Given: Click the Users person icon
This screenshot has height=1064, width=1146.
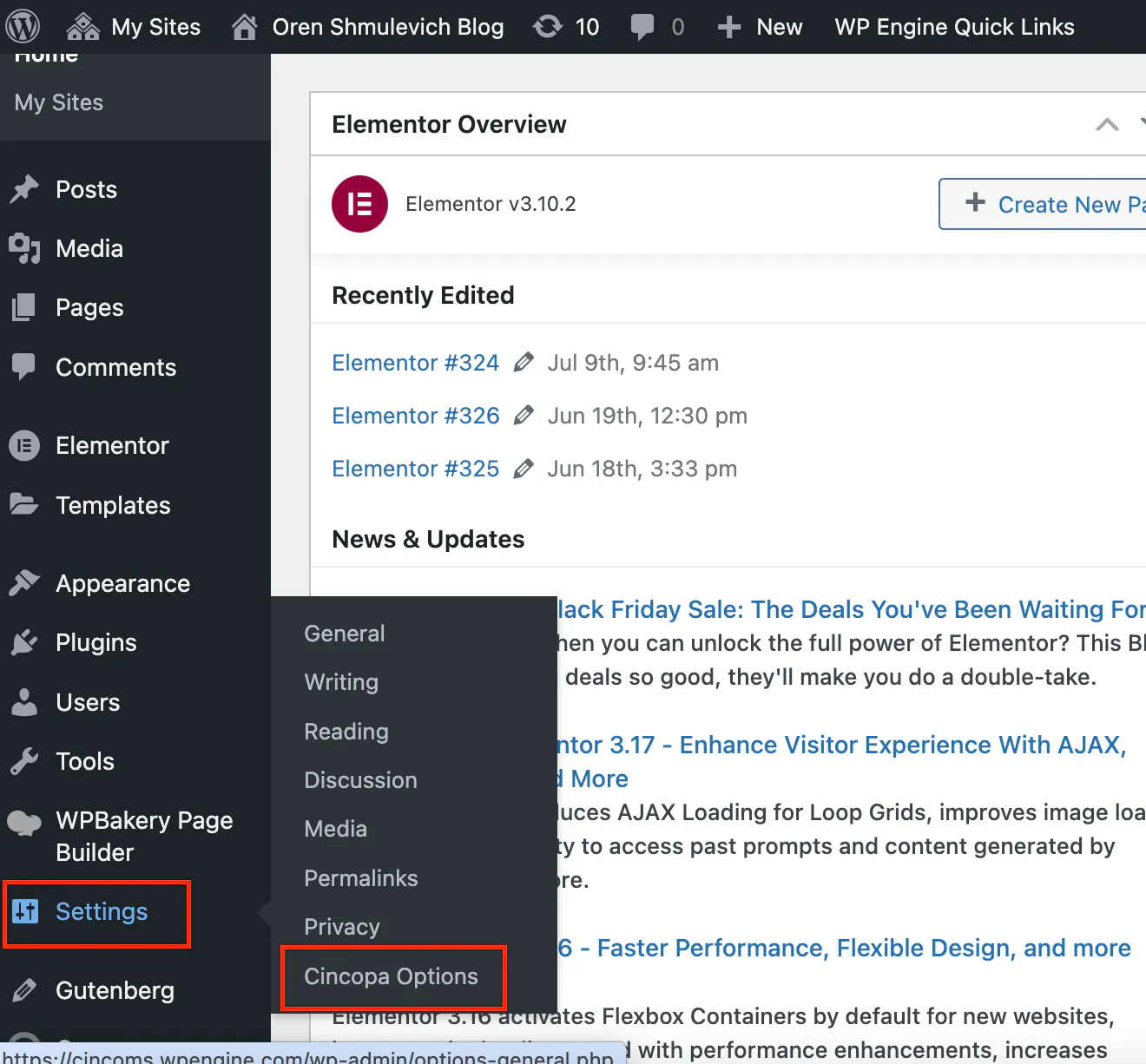Looking at the screenshot, I should 24,702.
